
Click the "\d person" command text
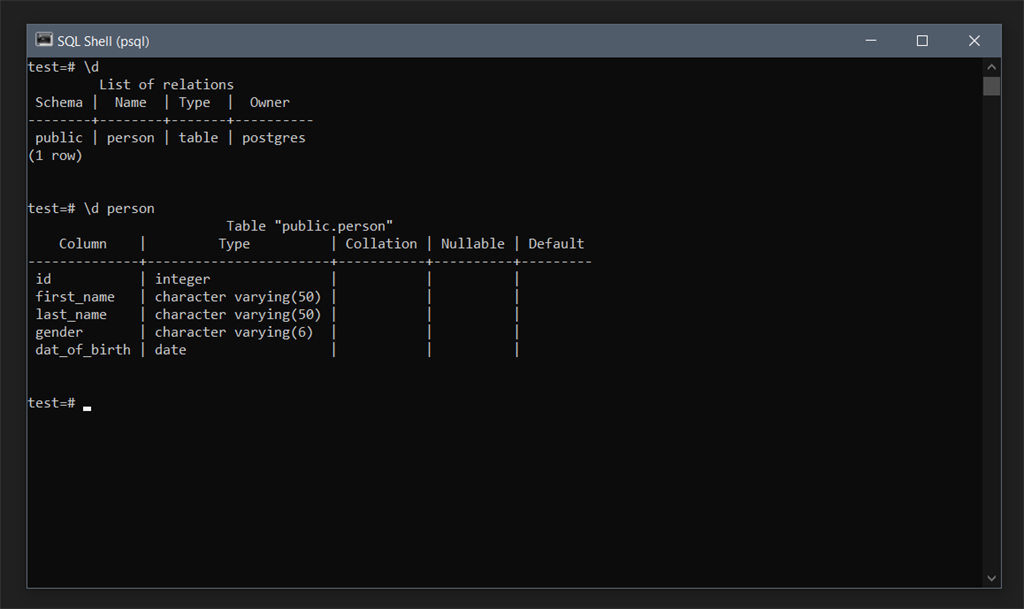pyautogui.click(x=119, y=209)
